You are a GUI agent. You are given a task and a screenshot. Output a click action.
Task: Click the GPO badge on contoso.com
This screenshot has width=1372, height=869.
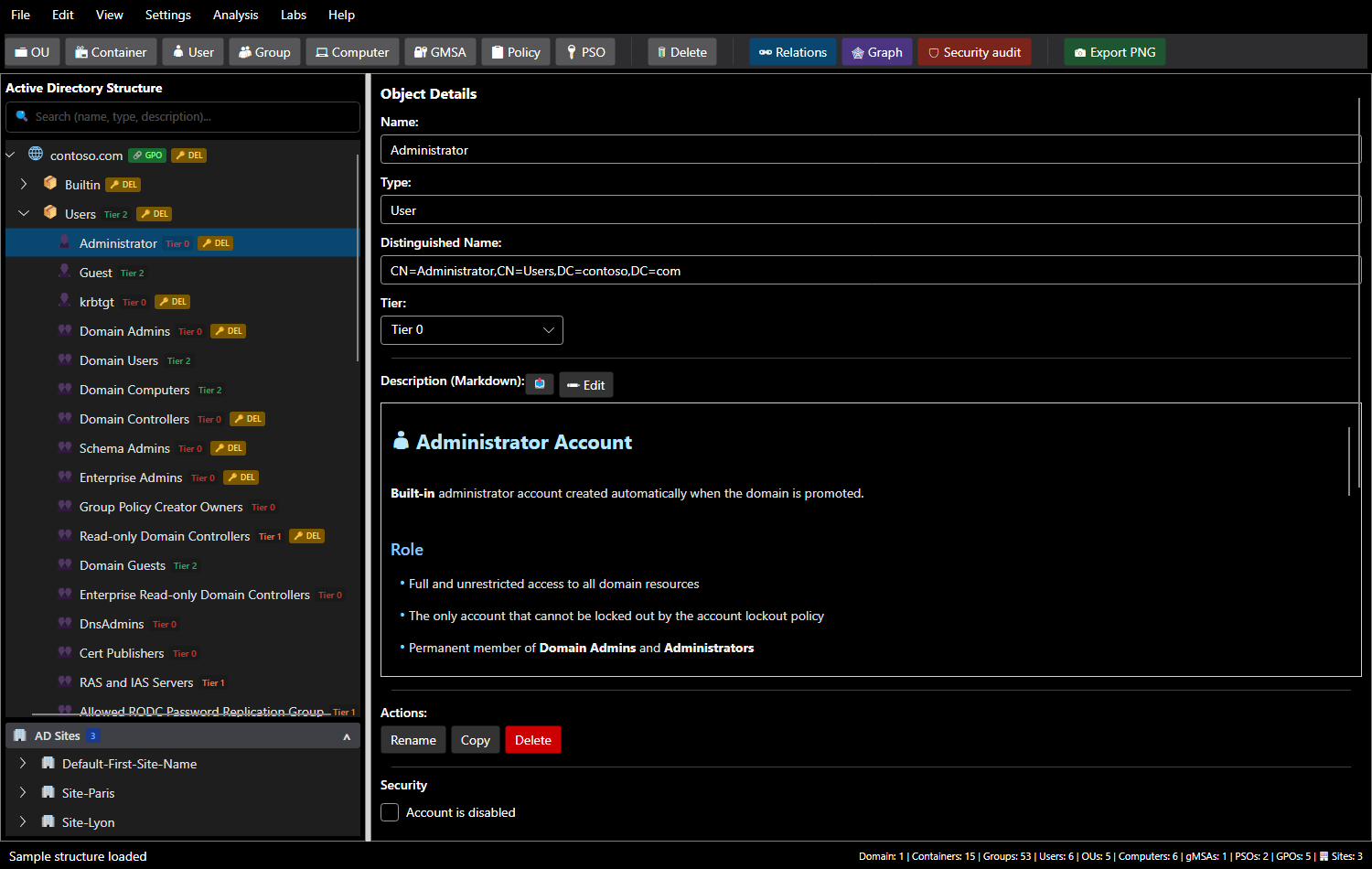click(147, 156)
